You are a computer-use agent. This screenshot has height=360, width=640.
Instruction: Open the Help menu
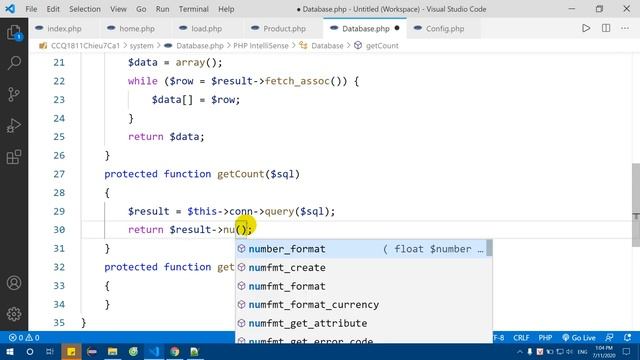pyautogui.click(x=226, y=9)
